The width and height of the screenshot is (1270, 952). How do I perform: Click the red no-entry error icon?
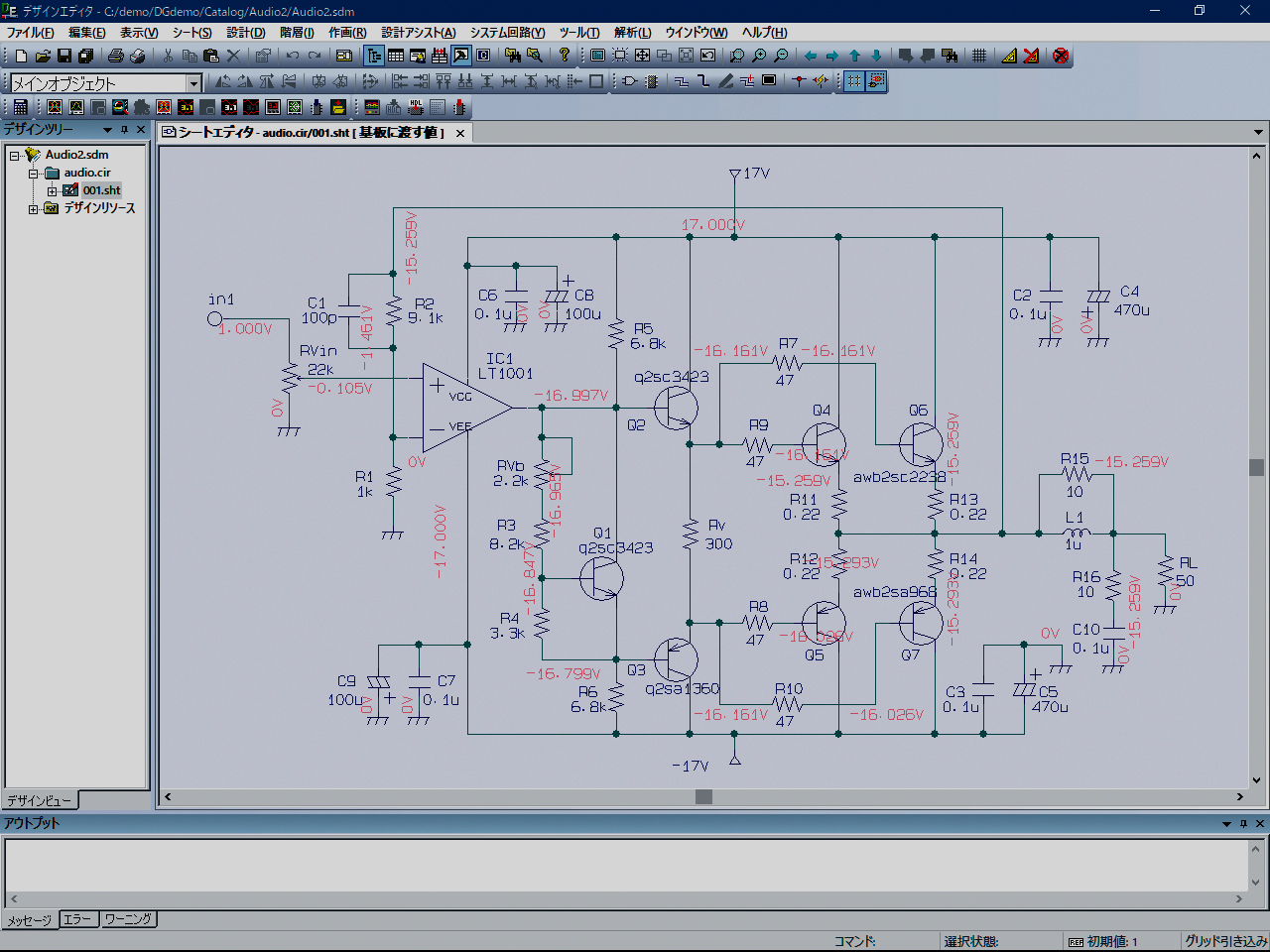1061,57
